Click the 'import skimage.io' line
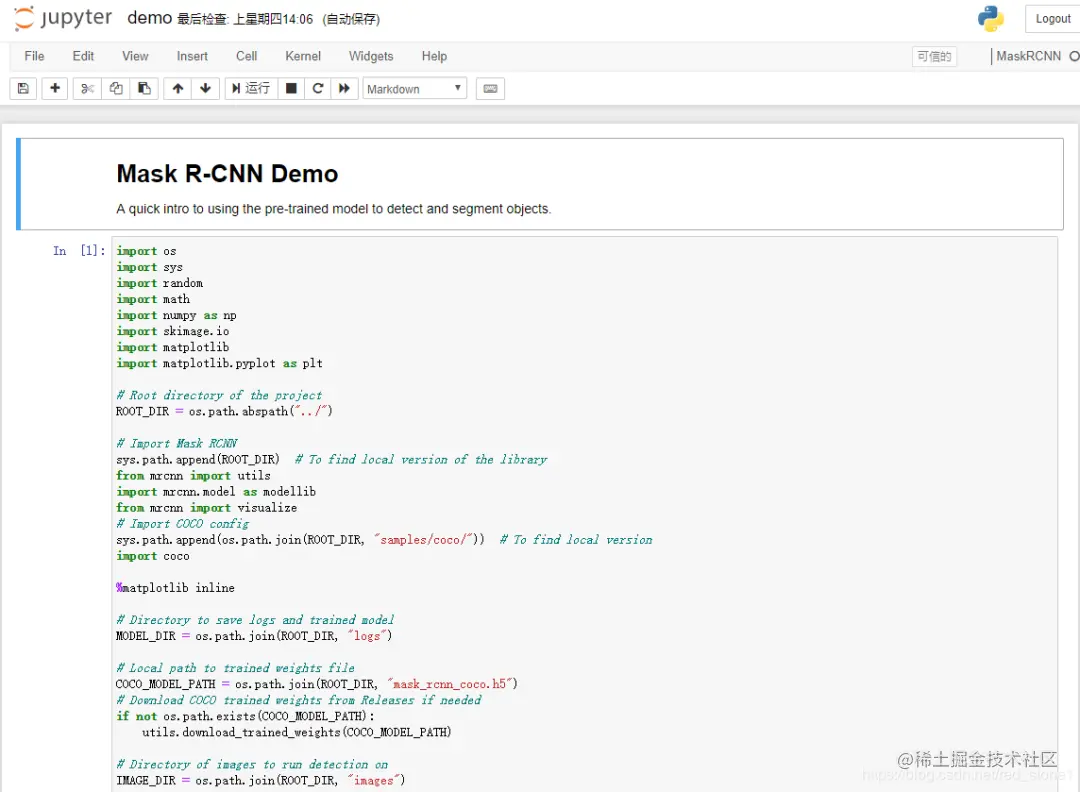The height and width of the screenshot is (792, 1080). click(x=173, y=331)
